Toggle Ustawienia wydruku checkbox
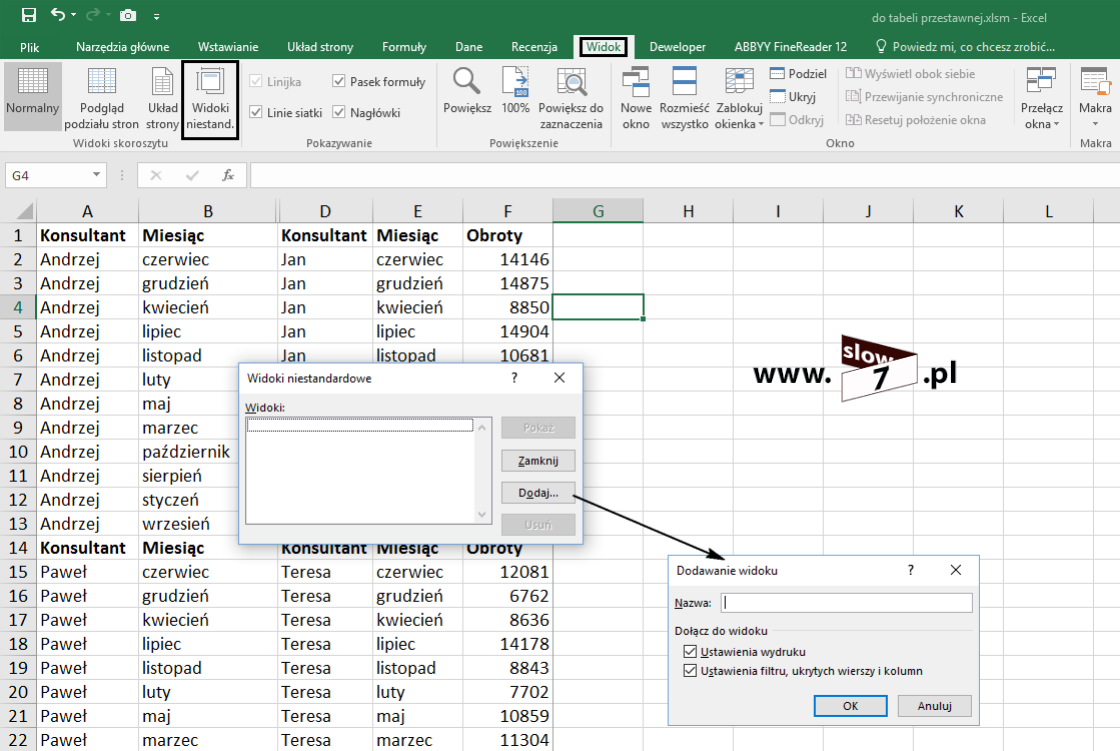The image size is (1120, 751). coord(690,651)
